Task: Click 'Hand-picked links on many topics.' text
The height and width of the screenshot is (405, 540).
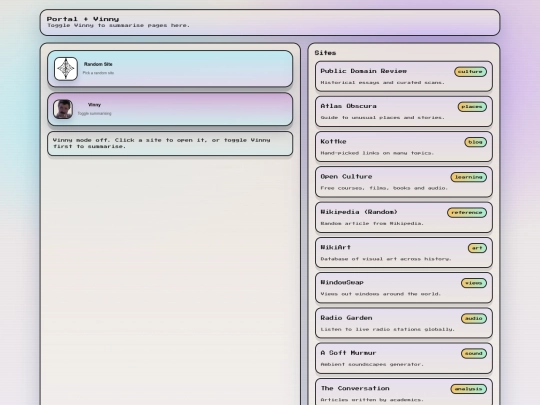Action: pyautogui.click(x=377, y=153)
